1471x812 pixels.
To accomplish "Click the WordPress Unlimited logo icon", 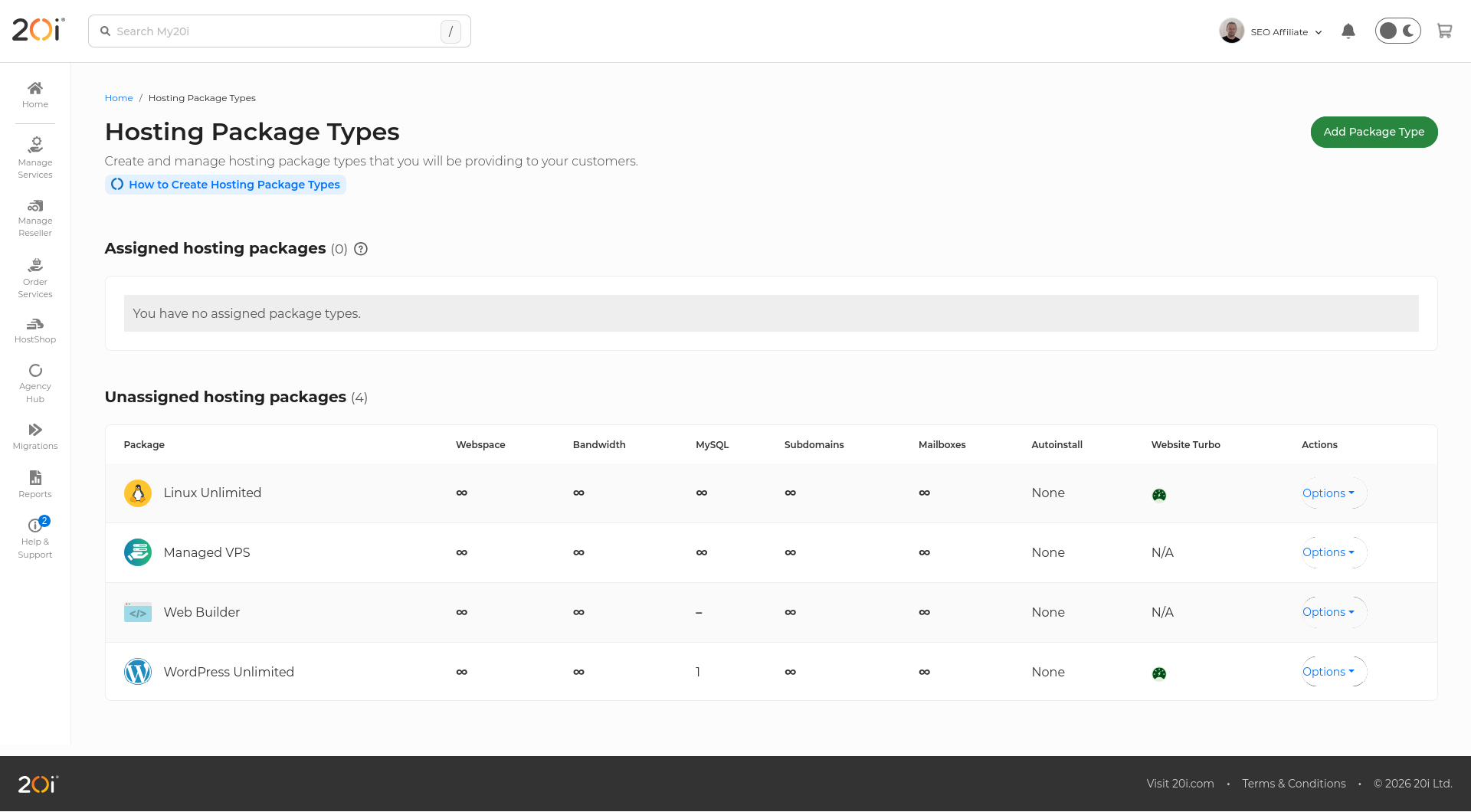I will pyautogui.click(x=138, y=672).
